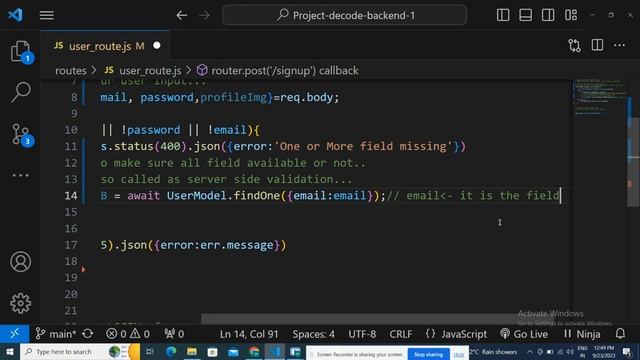Open the notifications bell in the status bar
640x360 pixels.
[620, 334]
